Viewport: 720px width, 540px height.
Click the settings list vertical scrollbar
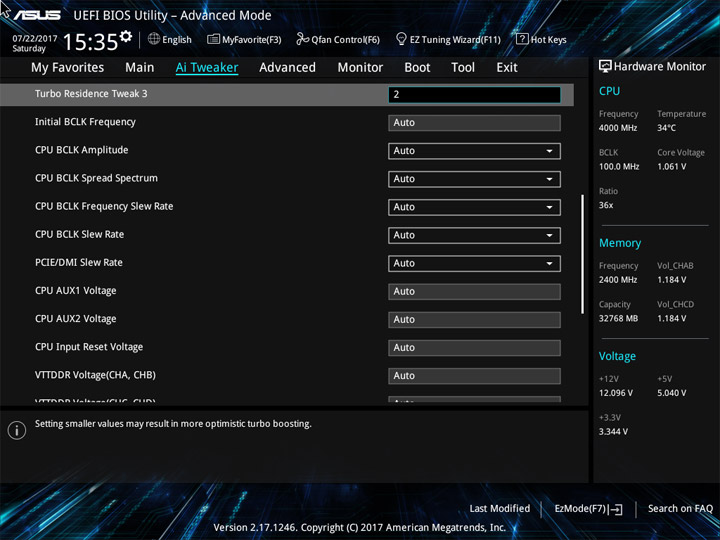click(x=582, y=254)
